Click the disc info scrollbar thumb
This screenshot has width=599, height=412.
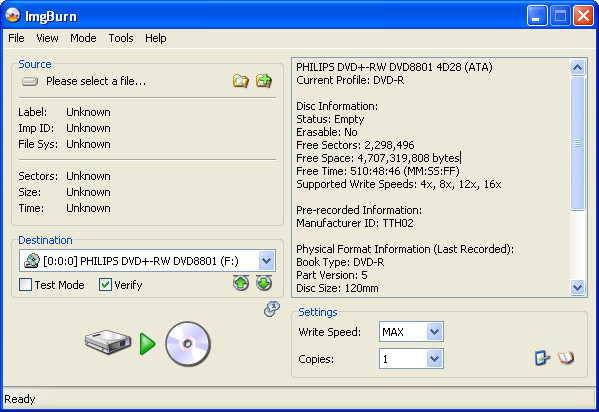(x=577, y=143)
